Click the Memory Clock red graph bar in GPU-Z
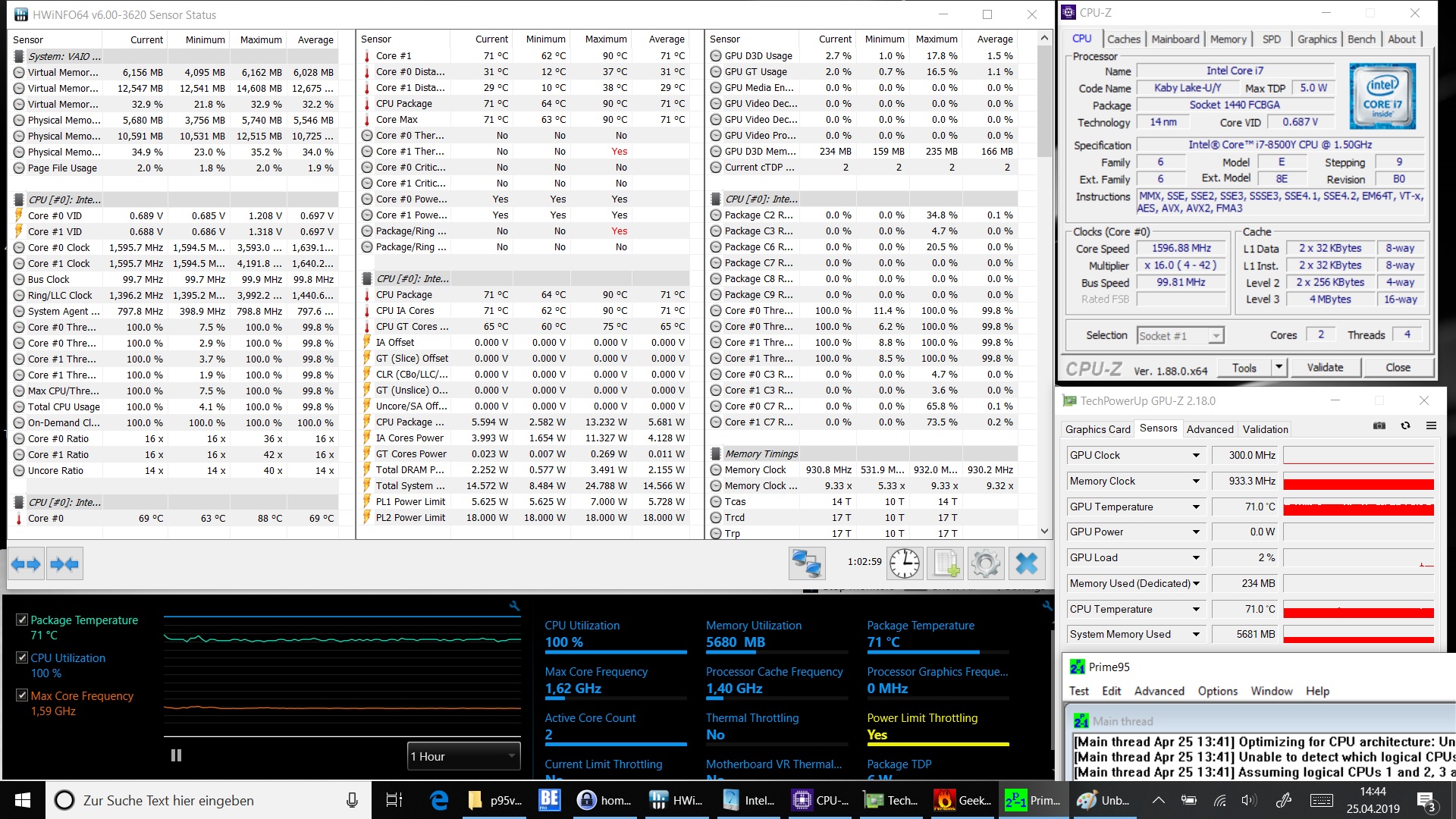 point(1358,484)
